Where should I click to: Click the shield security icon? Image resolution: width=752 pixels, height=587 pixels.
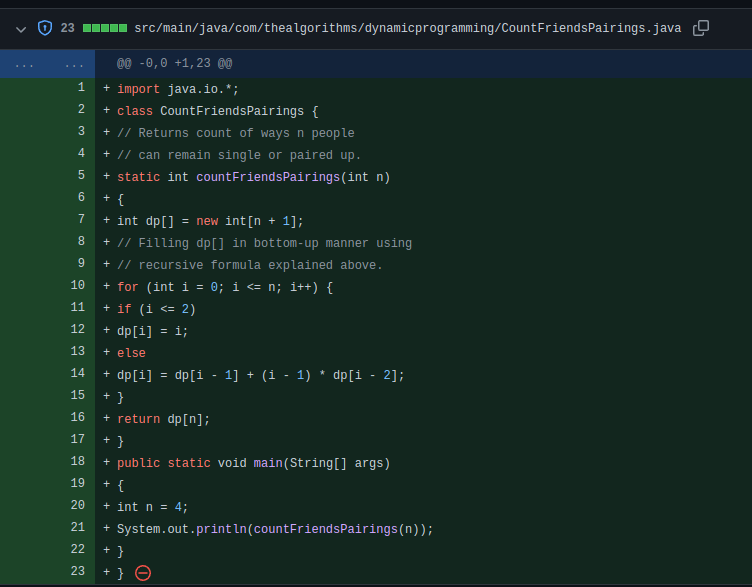tap(45, 28)
